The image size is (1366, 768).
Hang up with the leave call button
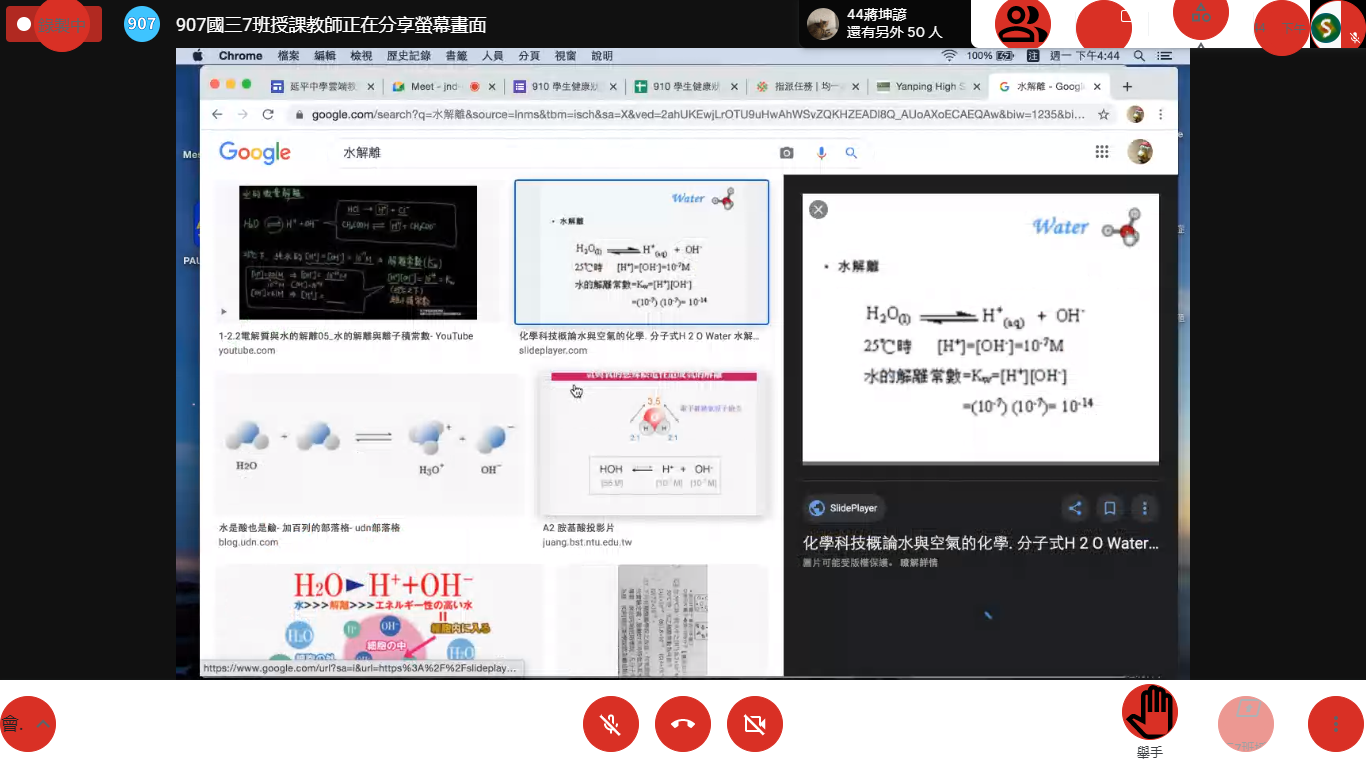pyautogui.click(x=683, y=724)
